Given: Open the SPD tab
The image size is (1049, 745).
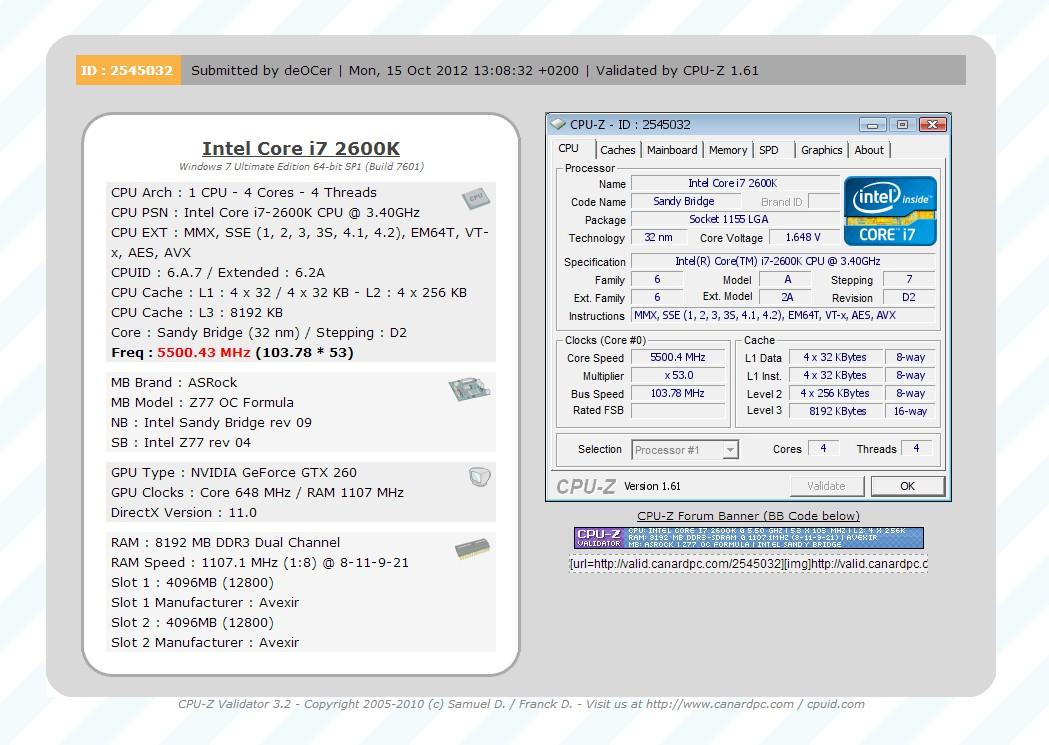Looking at the screenshot, I should coord(769,150).
